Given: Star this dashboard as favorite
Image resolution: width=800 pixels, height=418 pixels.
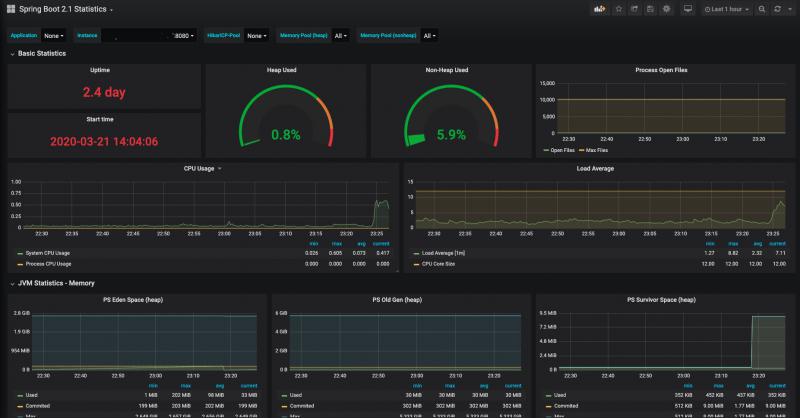Looking at the screenshot, I should [619, 9].
